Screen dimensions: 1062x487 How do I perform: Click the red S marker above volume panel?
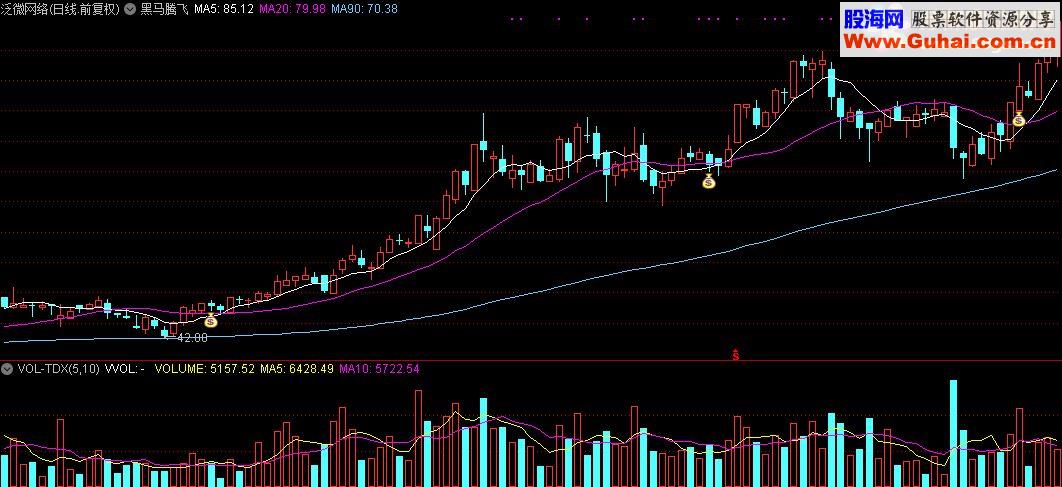[736, 354]
